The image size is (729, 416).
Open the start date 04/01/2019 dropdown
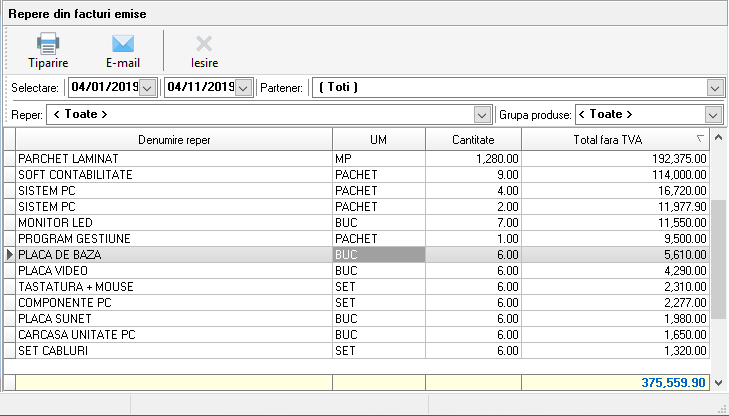(x=148, y=88)
